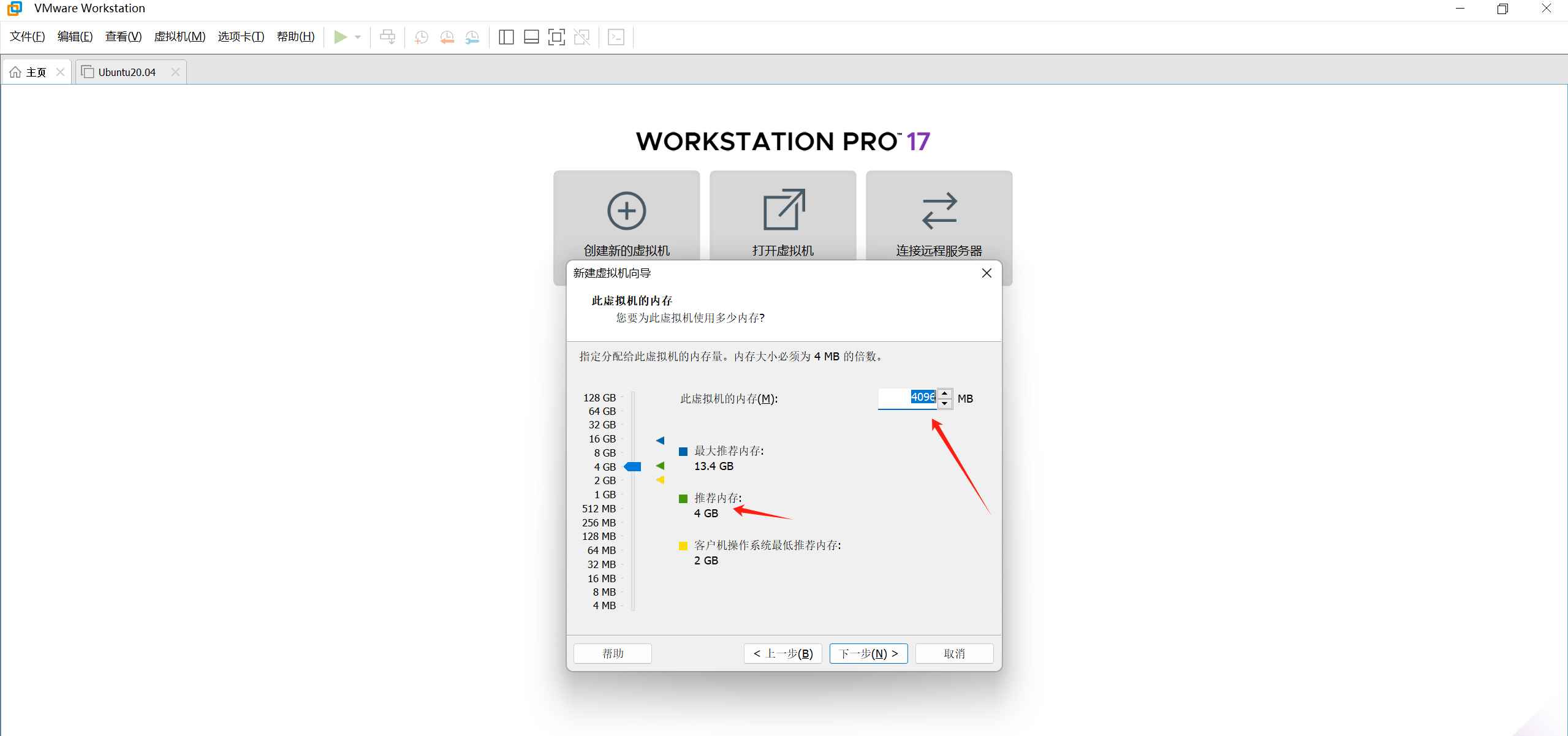Click the green Power On play button

[x=340, y=37]
